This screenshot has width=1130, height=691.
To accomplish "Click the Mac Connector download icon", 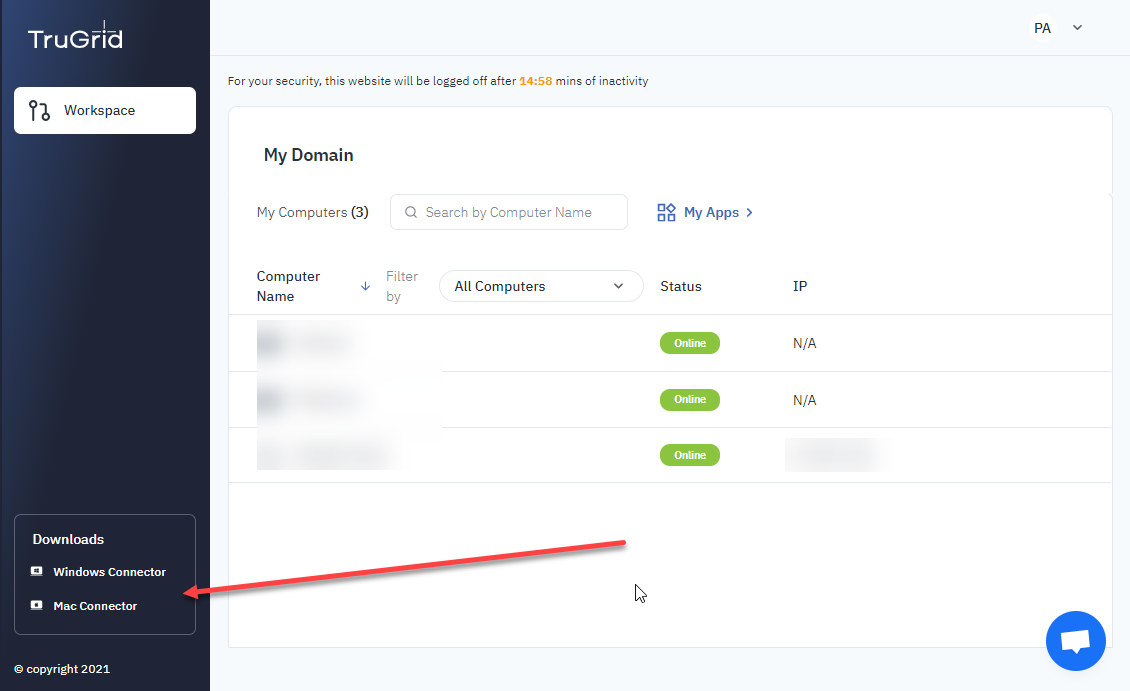I will click(x=37, y=605).
